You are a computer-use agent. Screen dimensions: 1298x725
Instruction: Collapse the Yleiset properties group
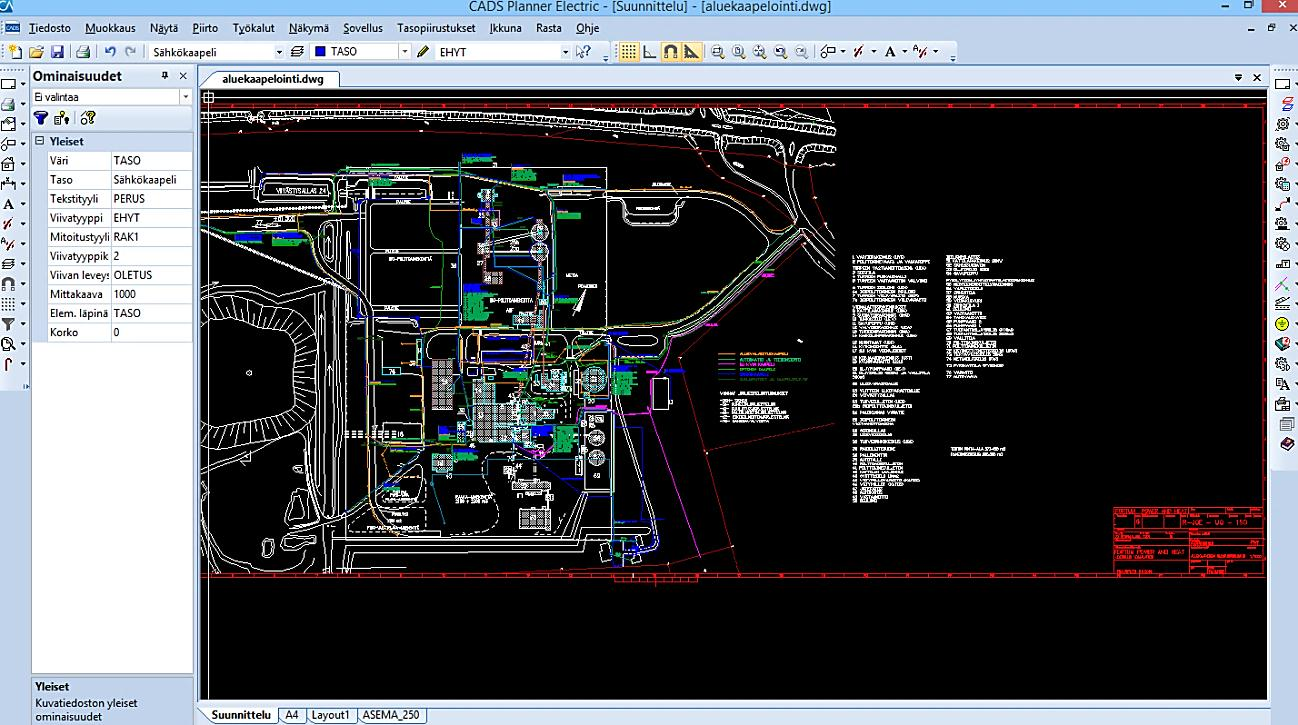coord(40,141)
